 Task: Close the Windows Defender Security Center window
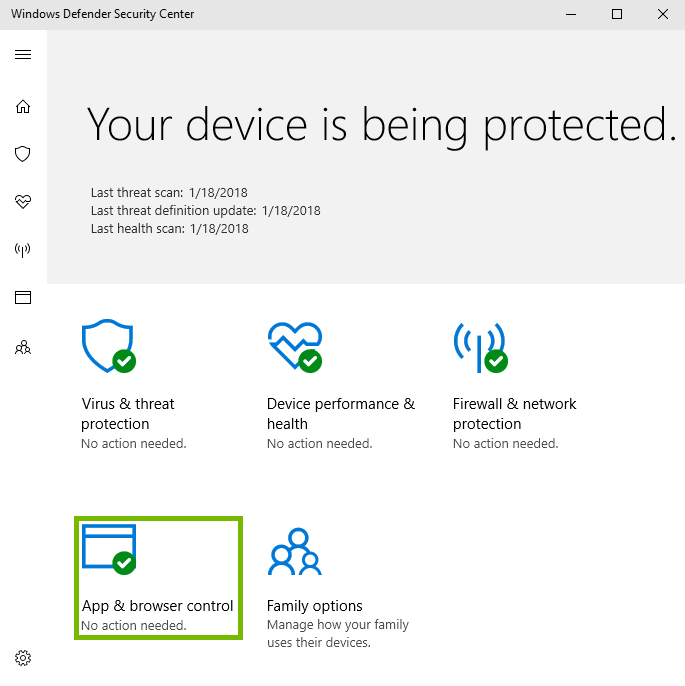pos(663,14)
